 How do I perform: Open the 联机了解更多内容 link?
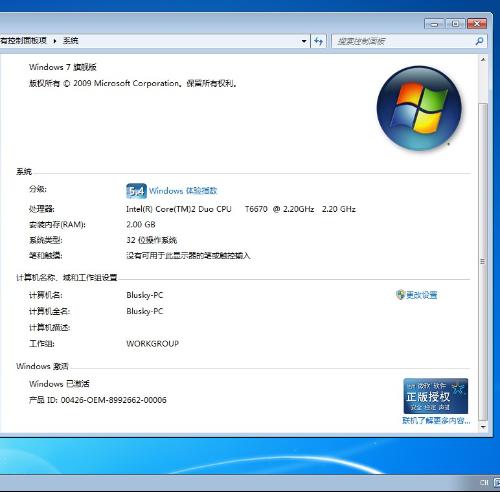[x=436, y=420]
